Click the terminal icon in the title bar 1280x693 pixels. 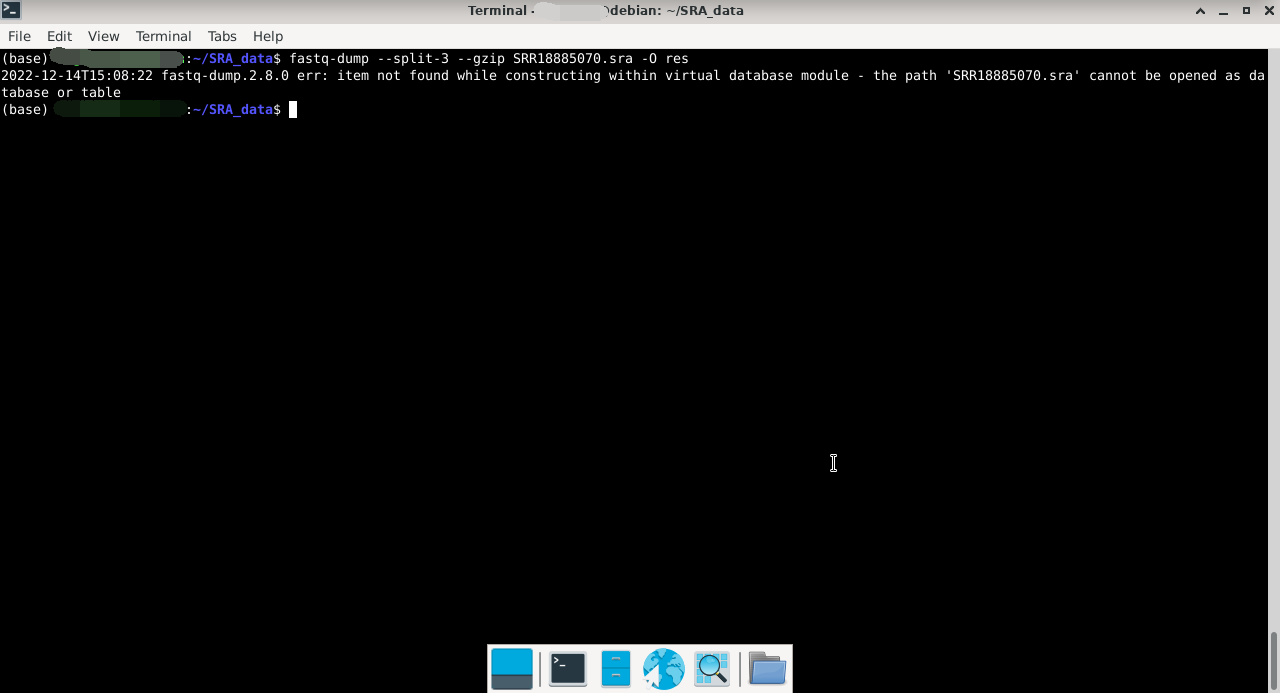pos(10,10)
